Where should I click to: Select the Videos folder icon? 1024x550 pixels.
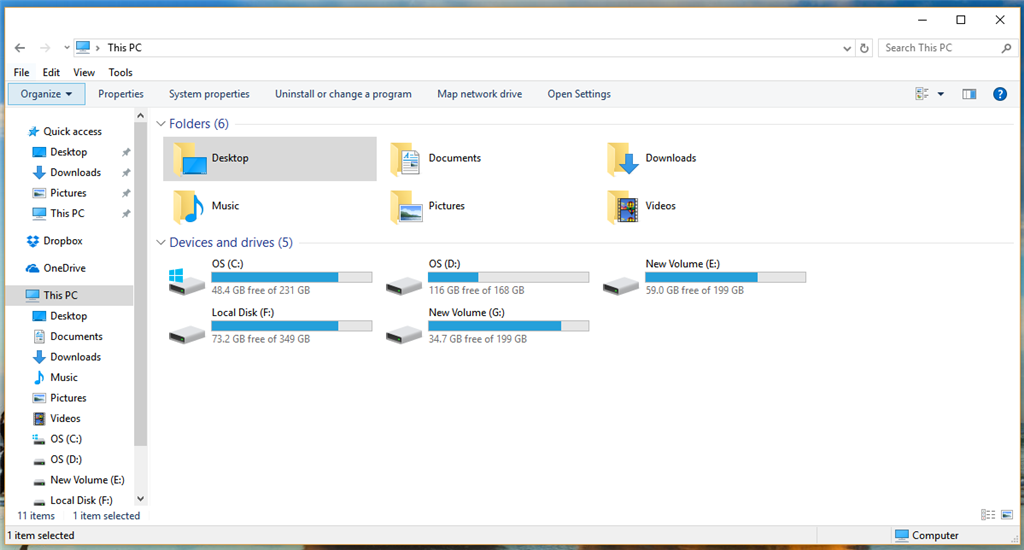pyautogui.click(x=622, y=206)
